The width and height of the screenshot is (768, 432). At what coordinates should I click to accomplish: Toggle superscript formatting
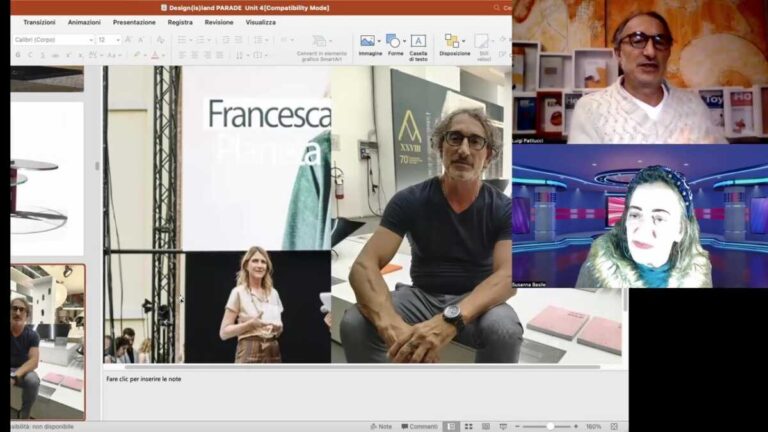coord(68,55)
